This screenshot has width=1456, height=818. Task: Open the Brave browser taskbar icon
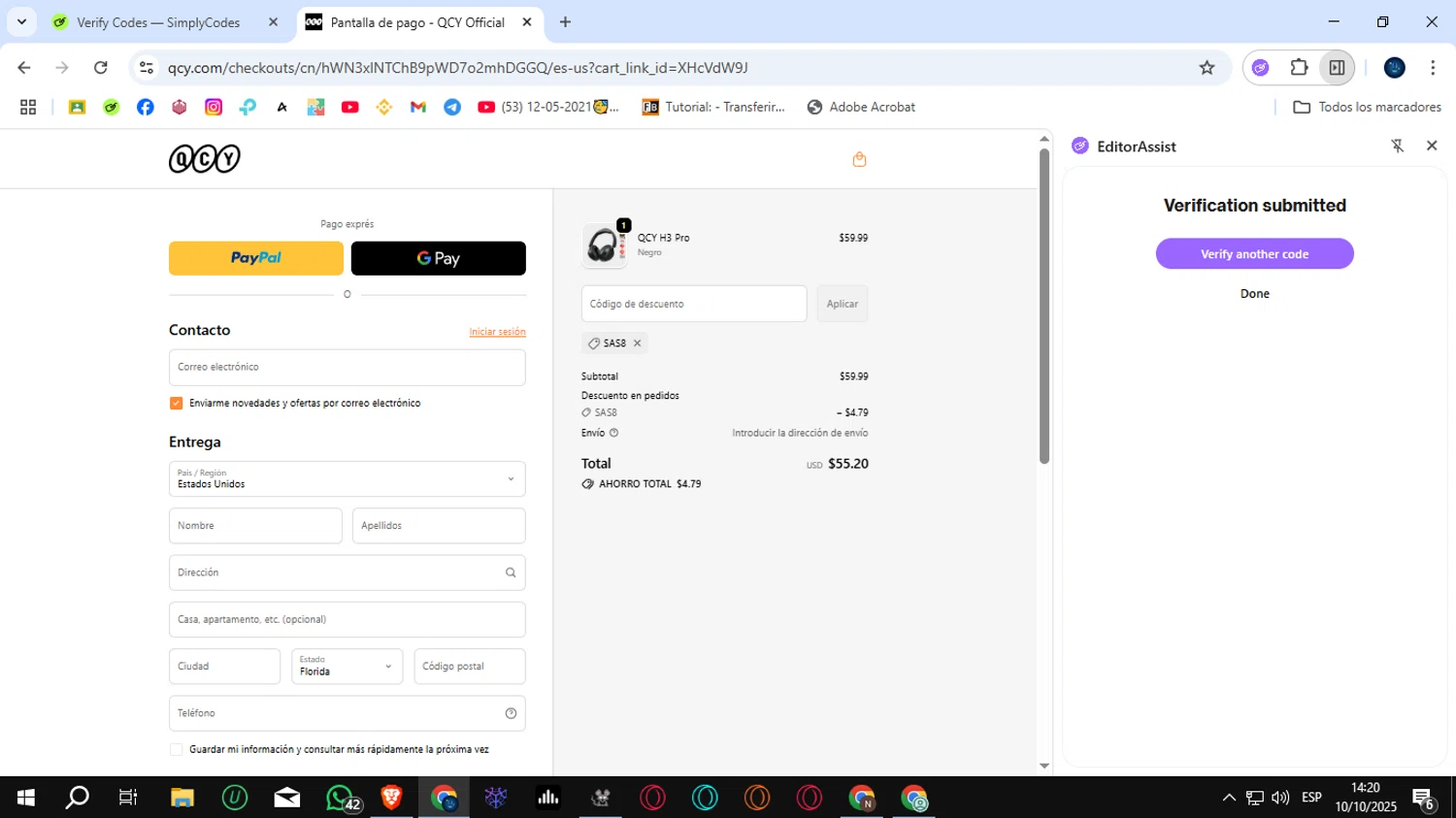[392, 798]
